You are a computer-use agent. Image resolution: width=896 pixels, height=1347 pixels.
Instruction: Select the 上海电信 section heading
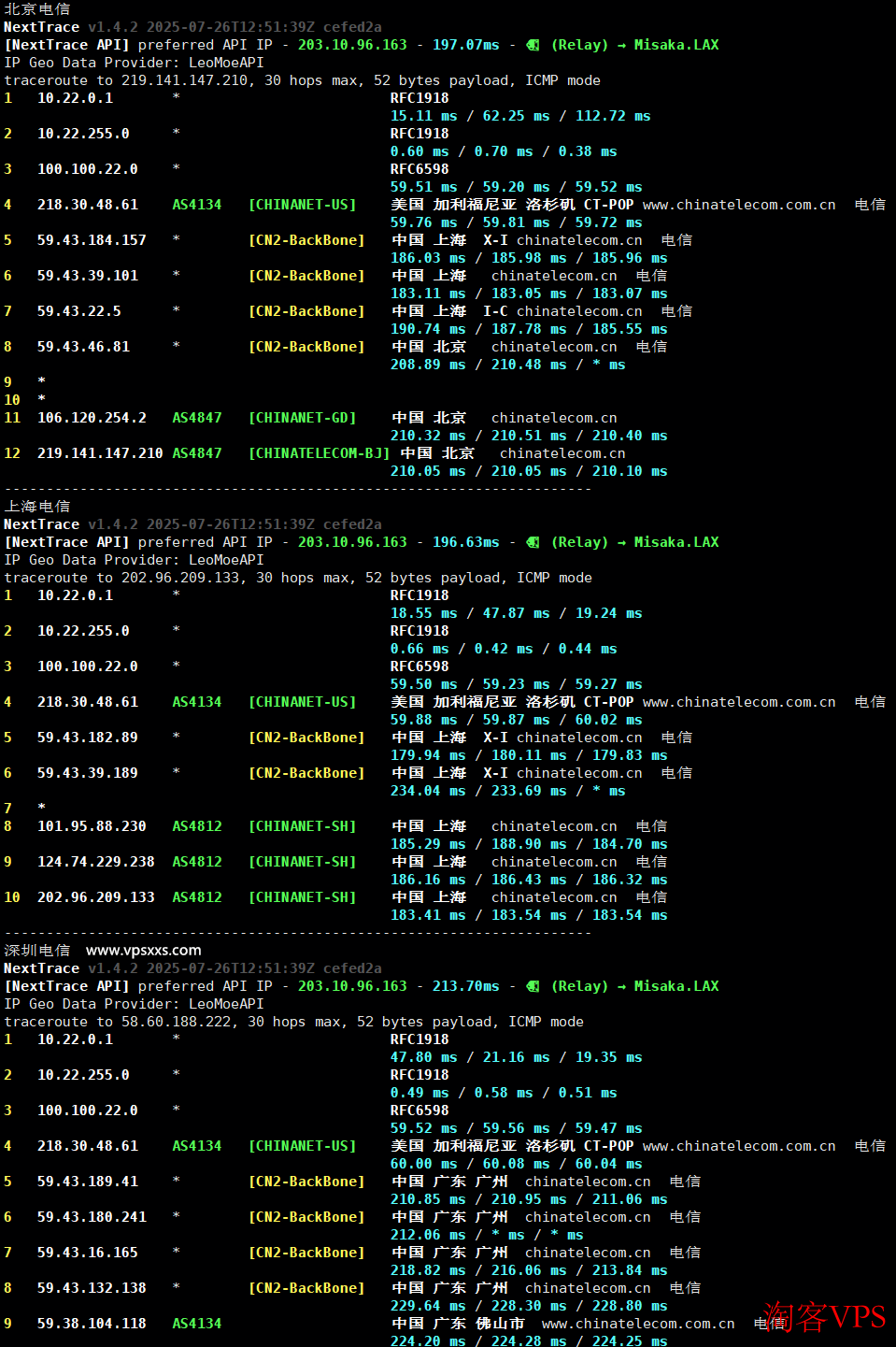click(37, 507)
